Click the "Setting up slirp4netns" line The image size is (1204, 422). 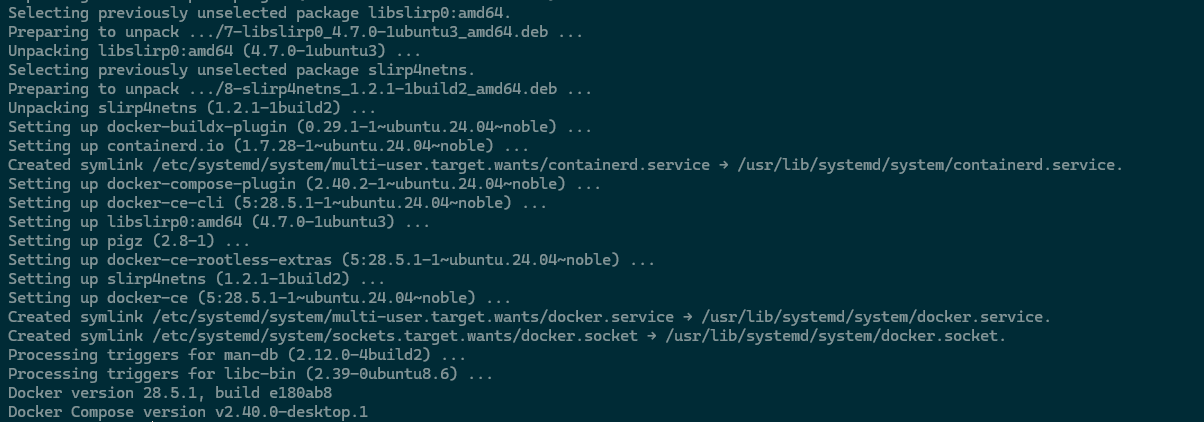pos(196,279)
